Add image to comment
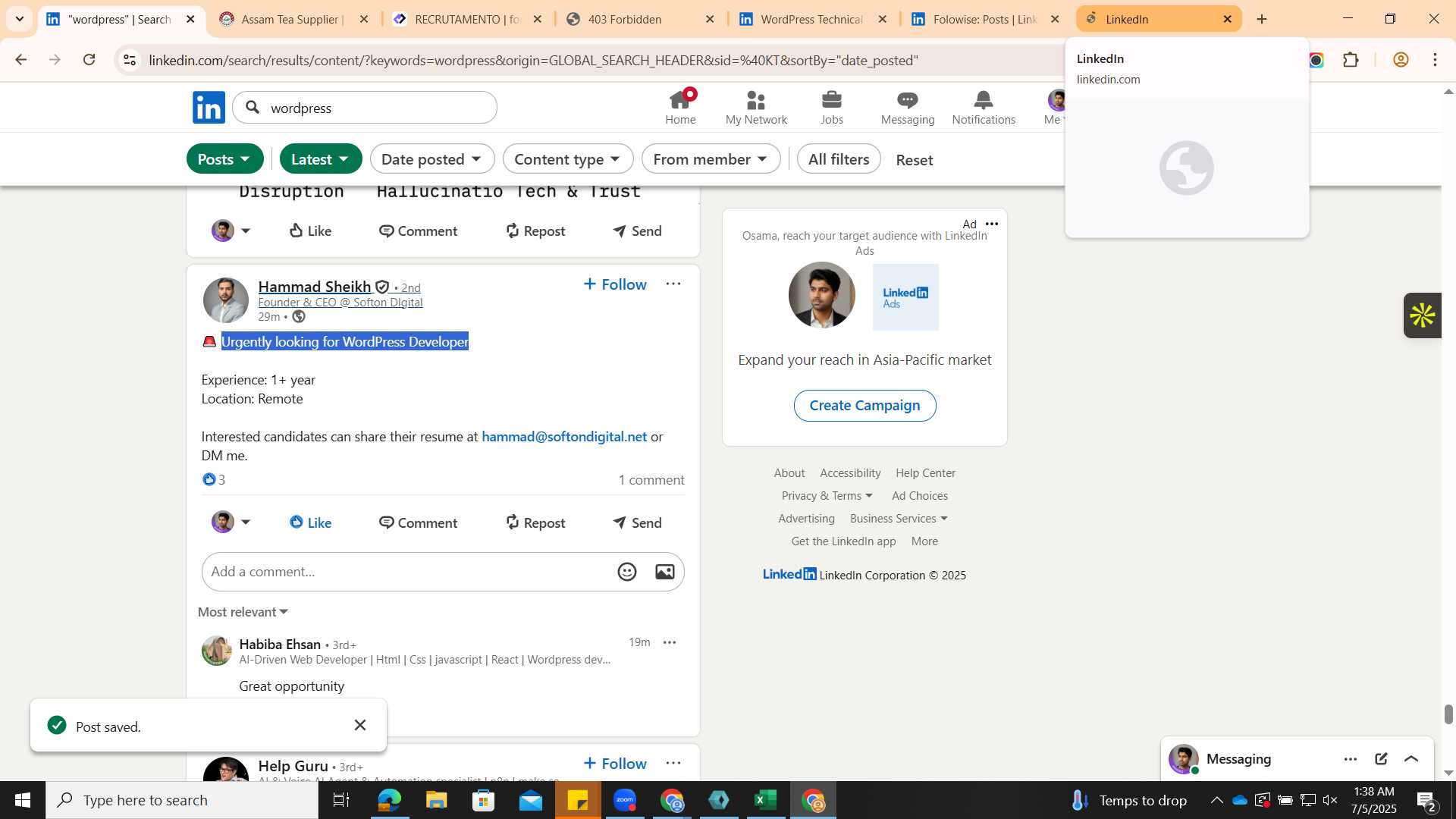1456x819 pixels. tap(665, 572)
